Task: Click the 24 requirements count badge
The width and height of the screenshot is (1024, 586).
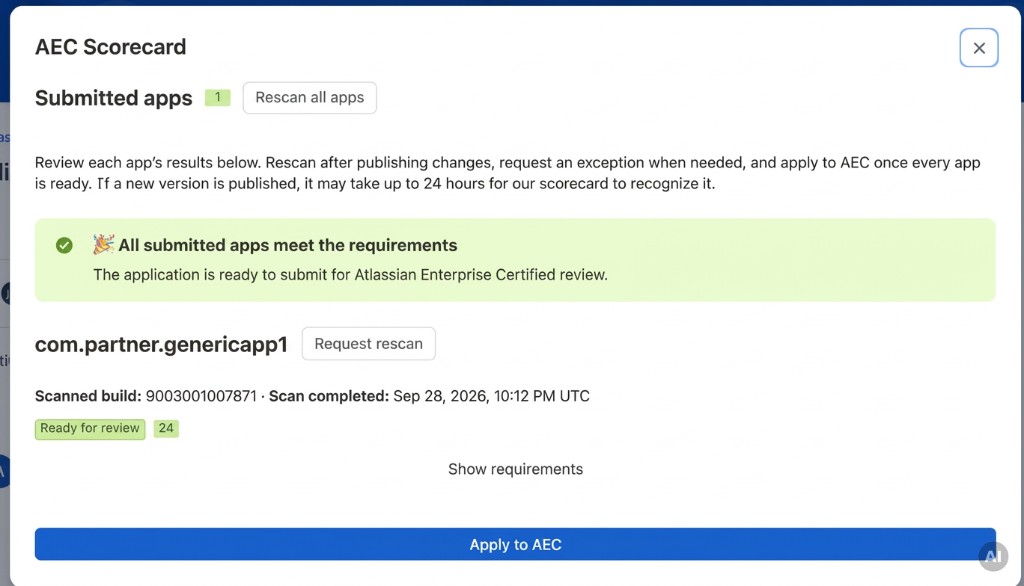Action: coord(166,429)
